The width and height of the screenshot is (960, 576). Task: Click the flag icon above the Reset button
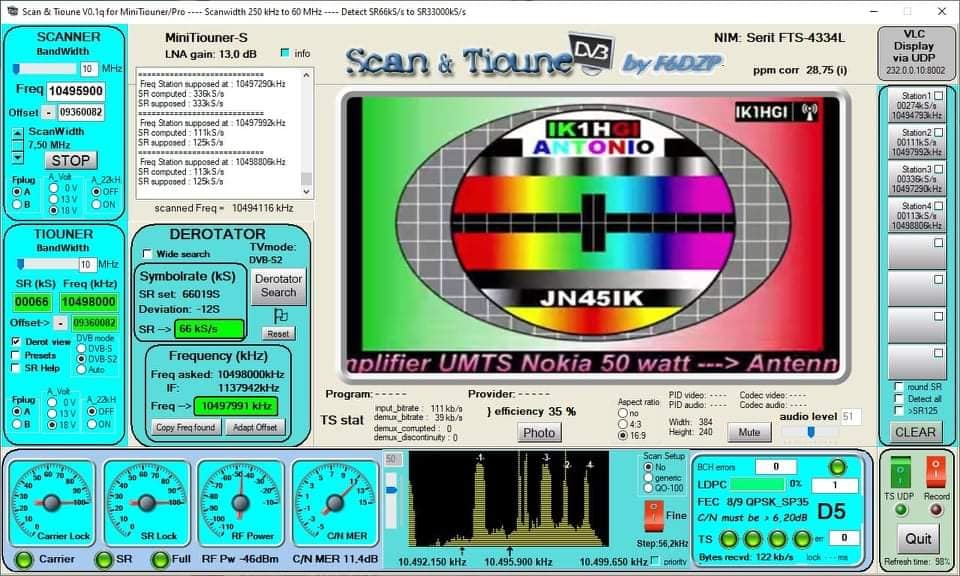click(x=280, y=316)
